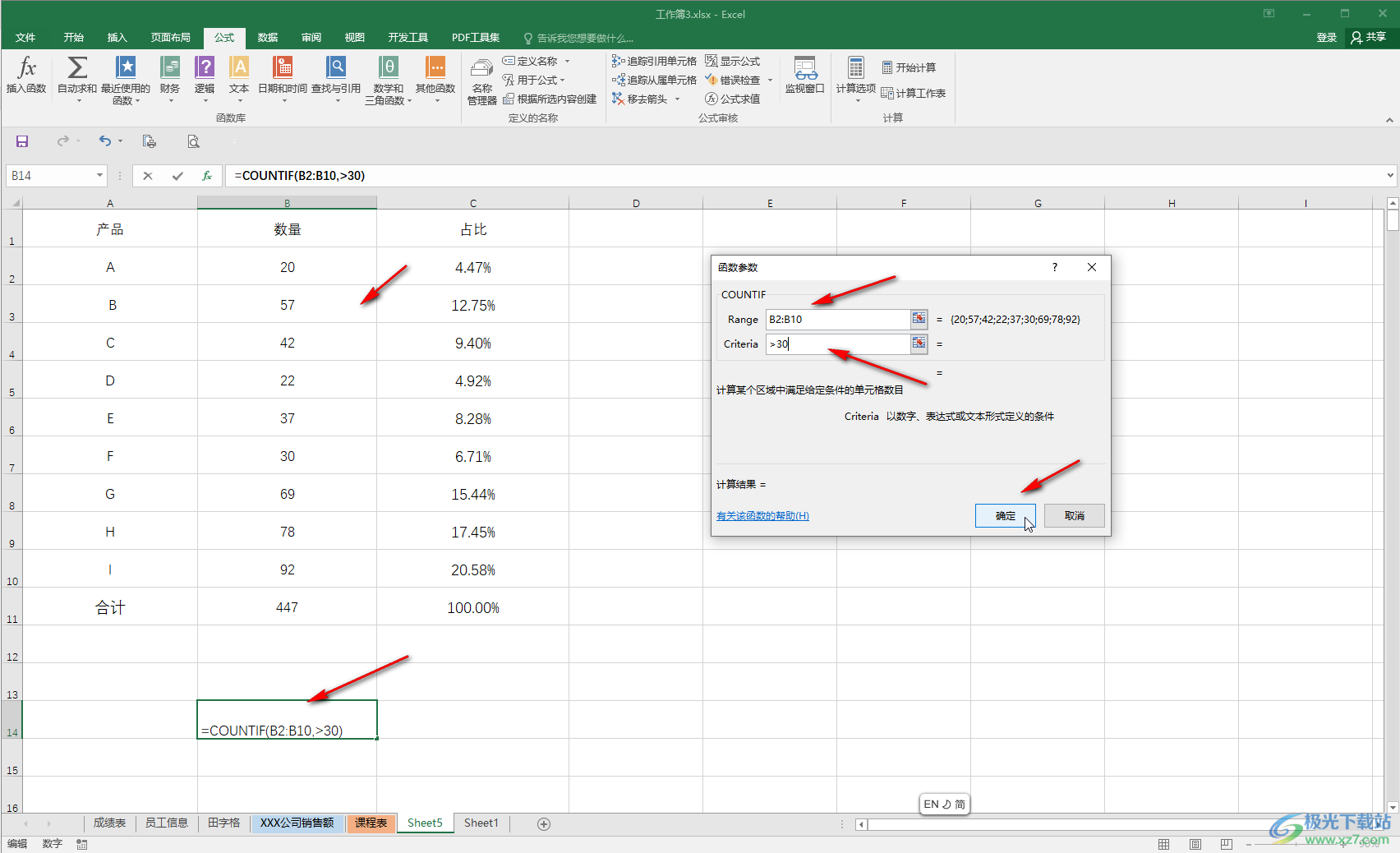Open Text functions icon
1400x853 pixels.
click(239, 67)
